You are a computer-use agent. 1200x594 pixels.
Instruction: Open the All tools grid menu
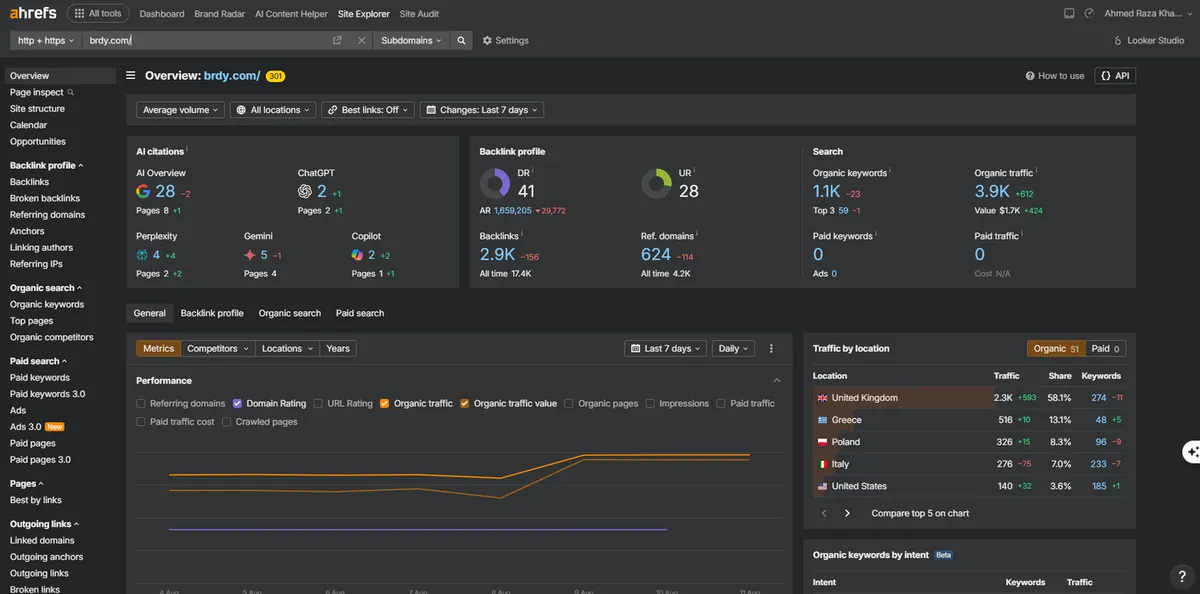coord(97,14)
